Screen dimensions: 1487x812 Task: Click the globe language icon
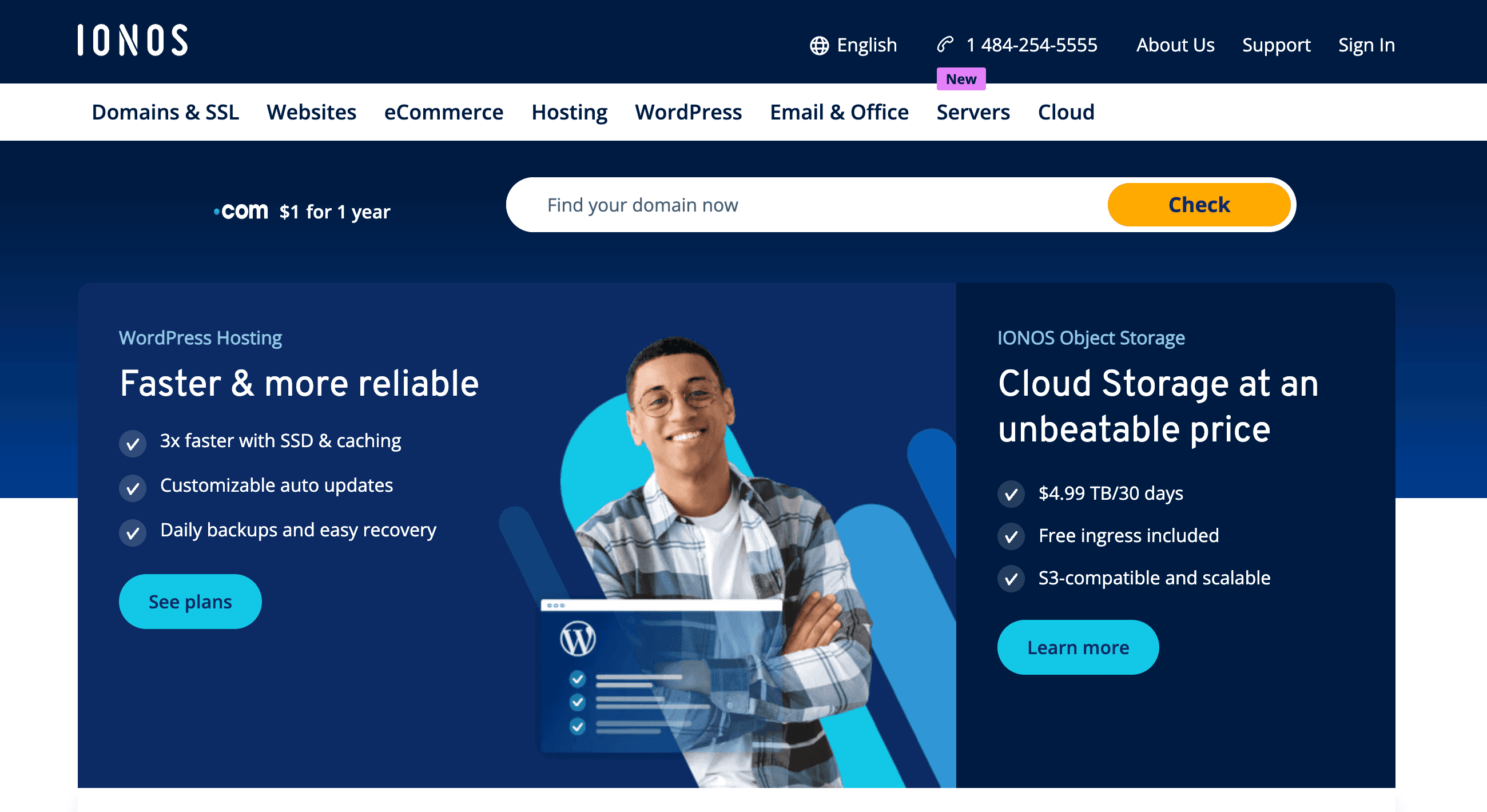pyautogui.click(x=819, y=45)
